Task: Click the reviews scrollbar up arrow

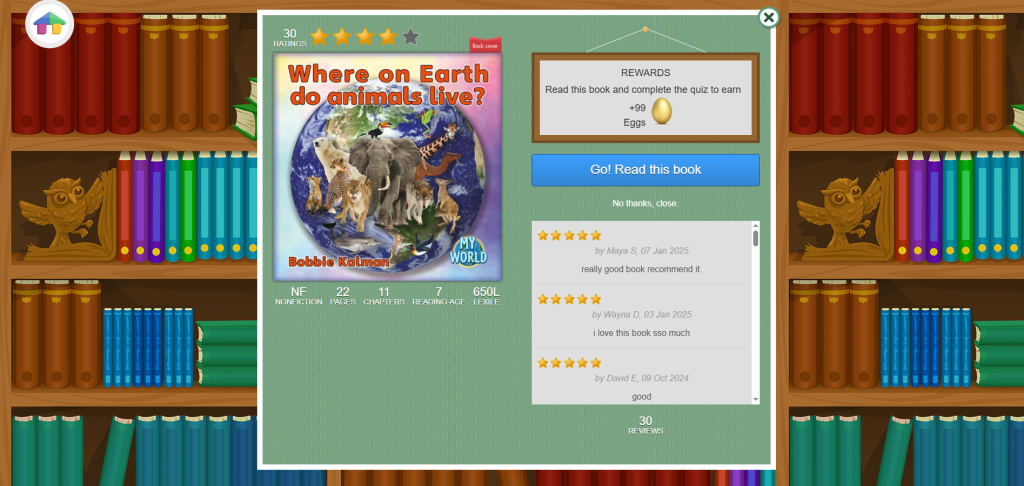Action: (x=756, y=225)
